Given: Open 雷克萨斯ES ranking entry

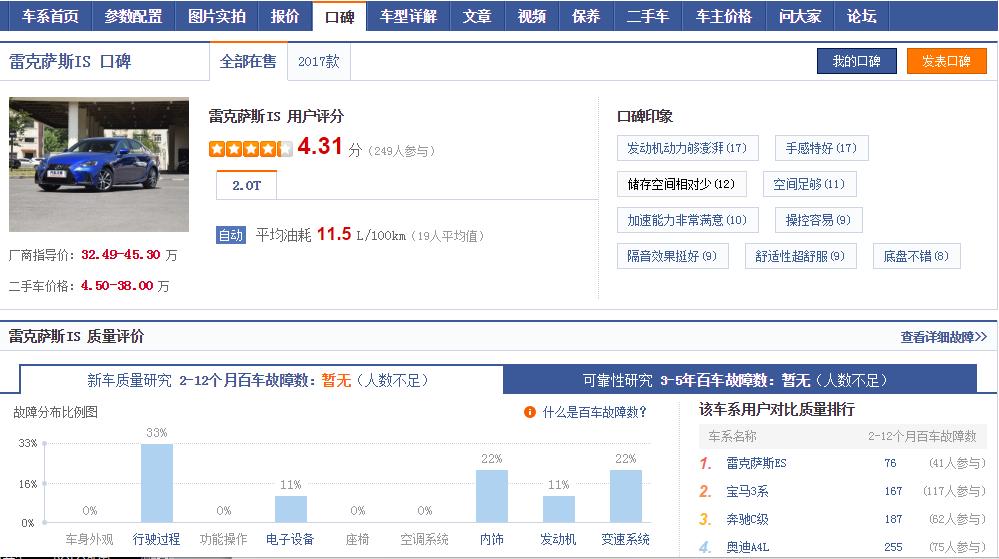Looking at the screenshot, I should click(x=756, y=463).
